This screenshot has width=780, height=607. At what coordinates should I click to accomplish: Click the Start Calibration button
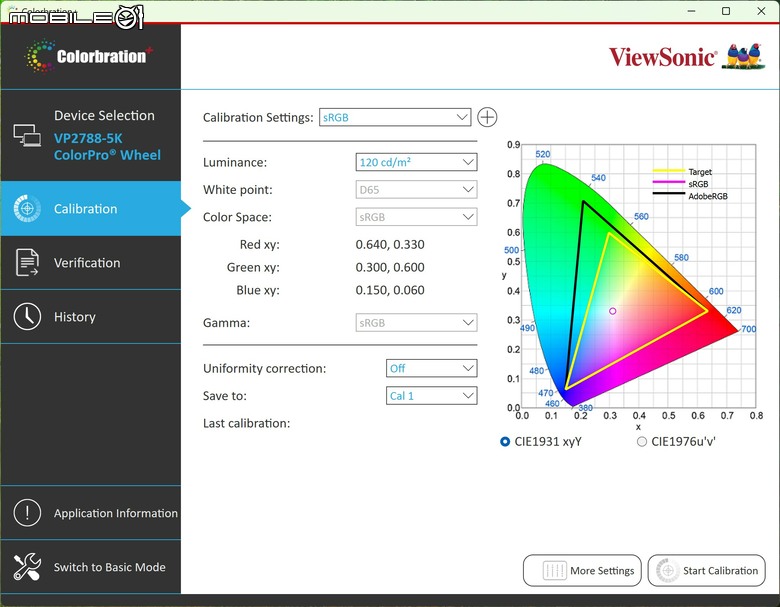point(706,570)
